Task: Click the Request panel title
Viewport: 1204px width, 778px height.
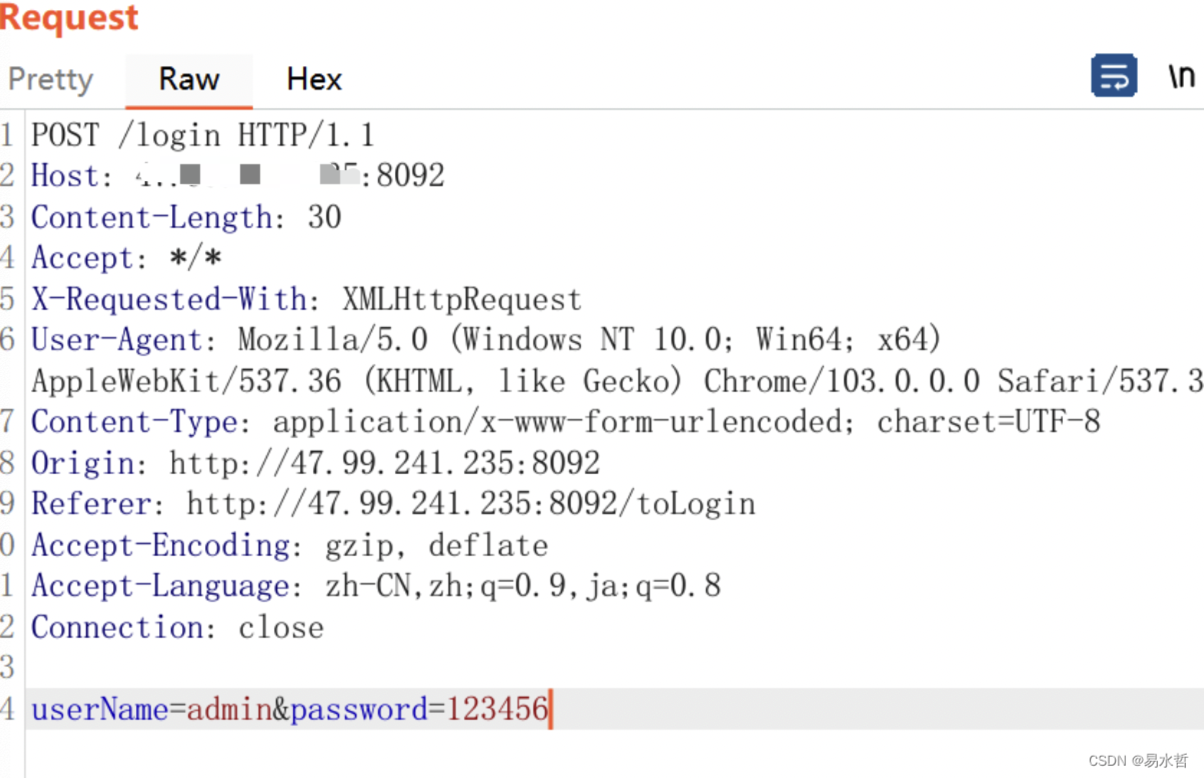Action: (69, 17)
